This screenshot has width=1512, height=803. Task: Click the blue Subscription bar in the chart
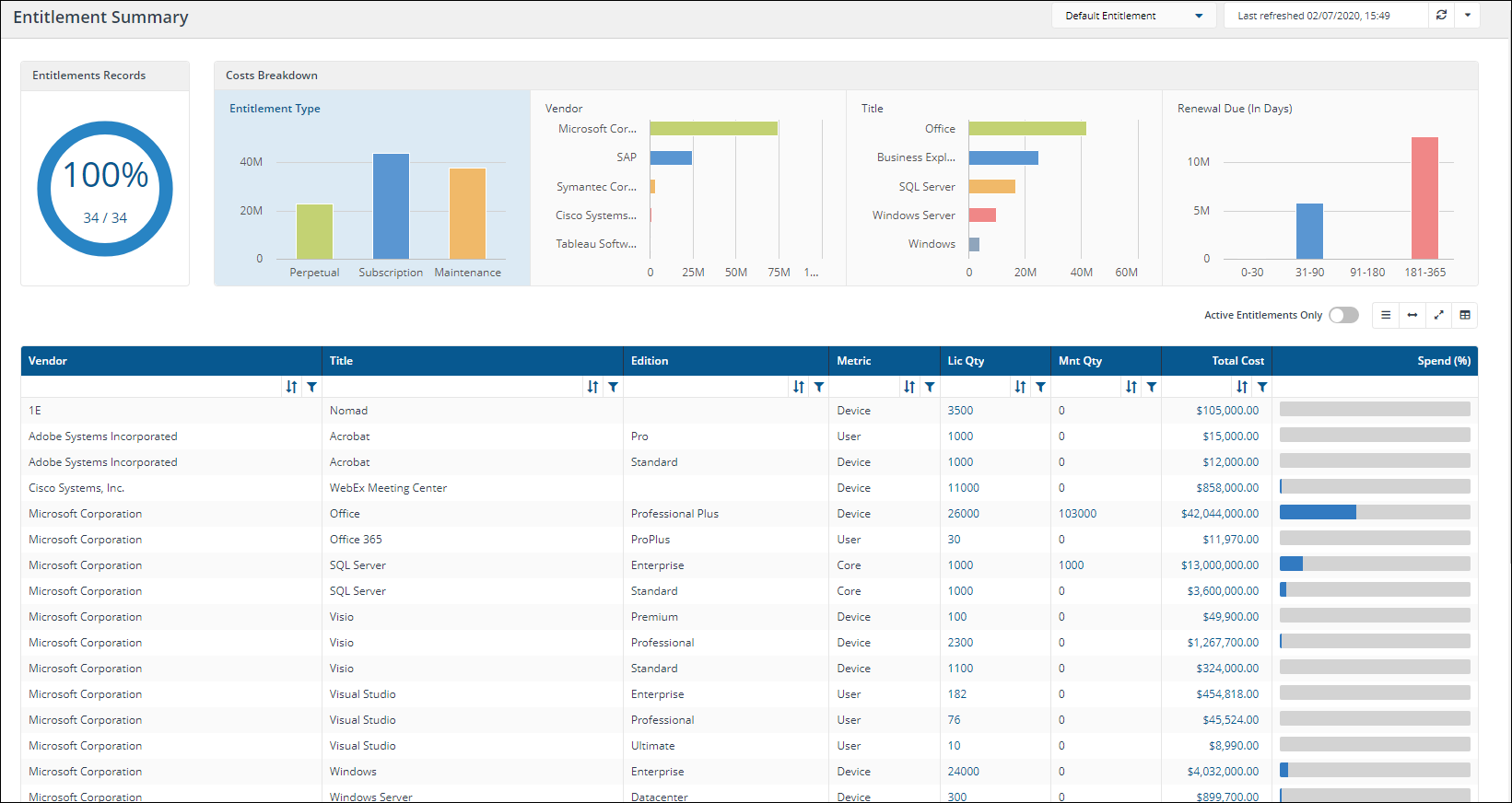(391, 206)
